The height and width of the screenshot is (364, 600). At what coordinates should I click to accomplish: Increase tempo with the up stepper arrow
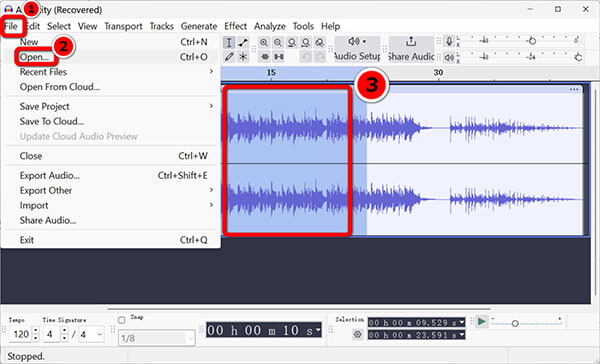[35, 330]
